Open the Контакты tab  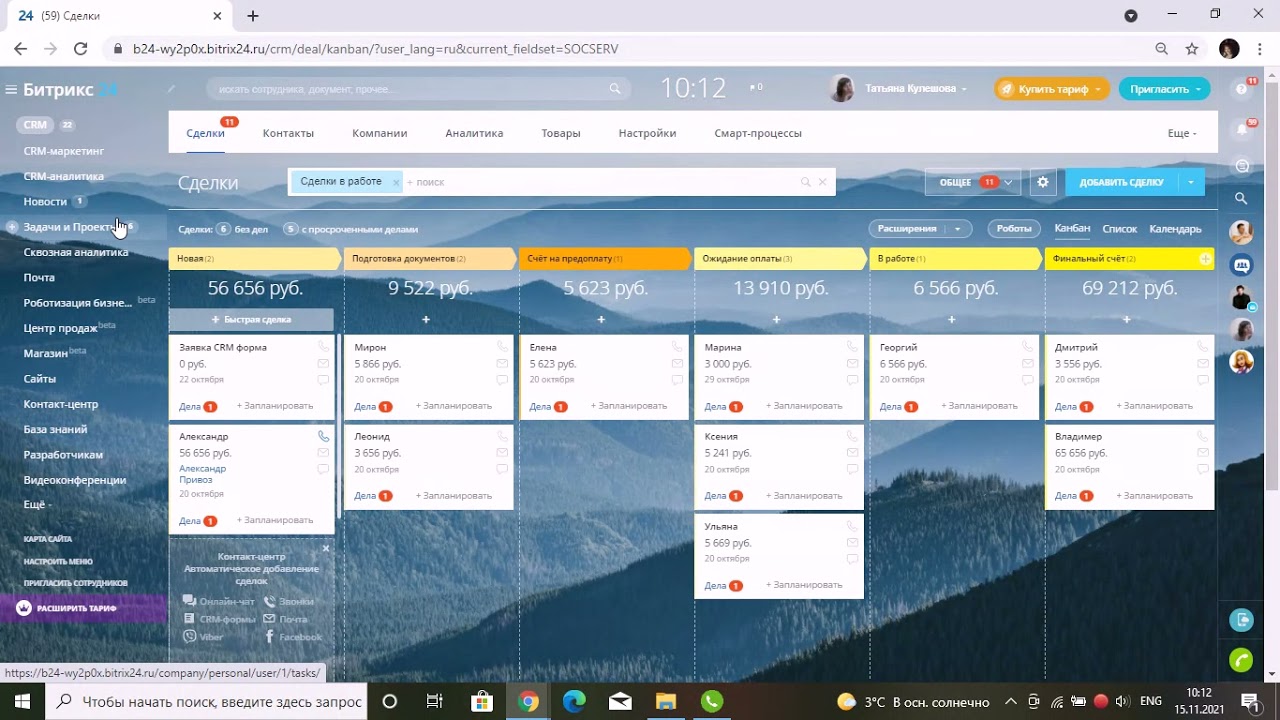(x=288, y=133)
